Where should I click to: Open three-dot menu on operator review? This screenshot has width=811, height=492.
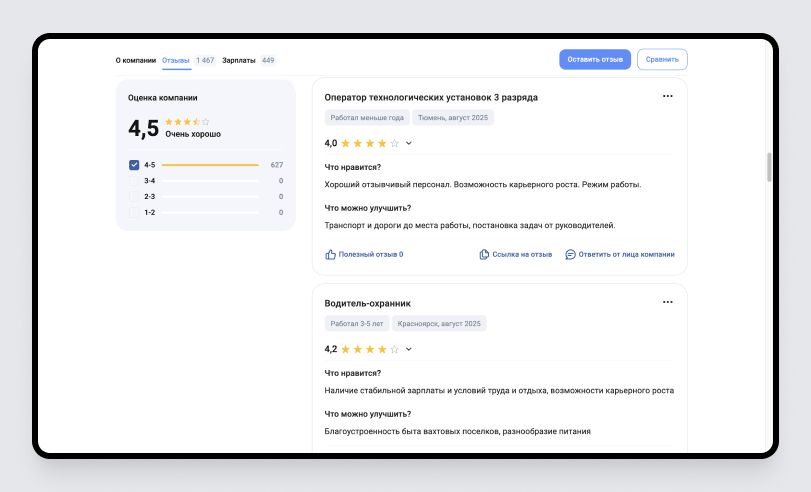[x=667, y=96]
